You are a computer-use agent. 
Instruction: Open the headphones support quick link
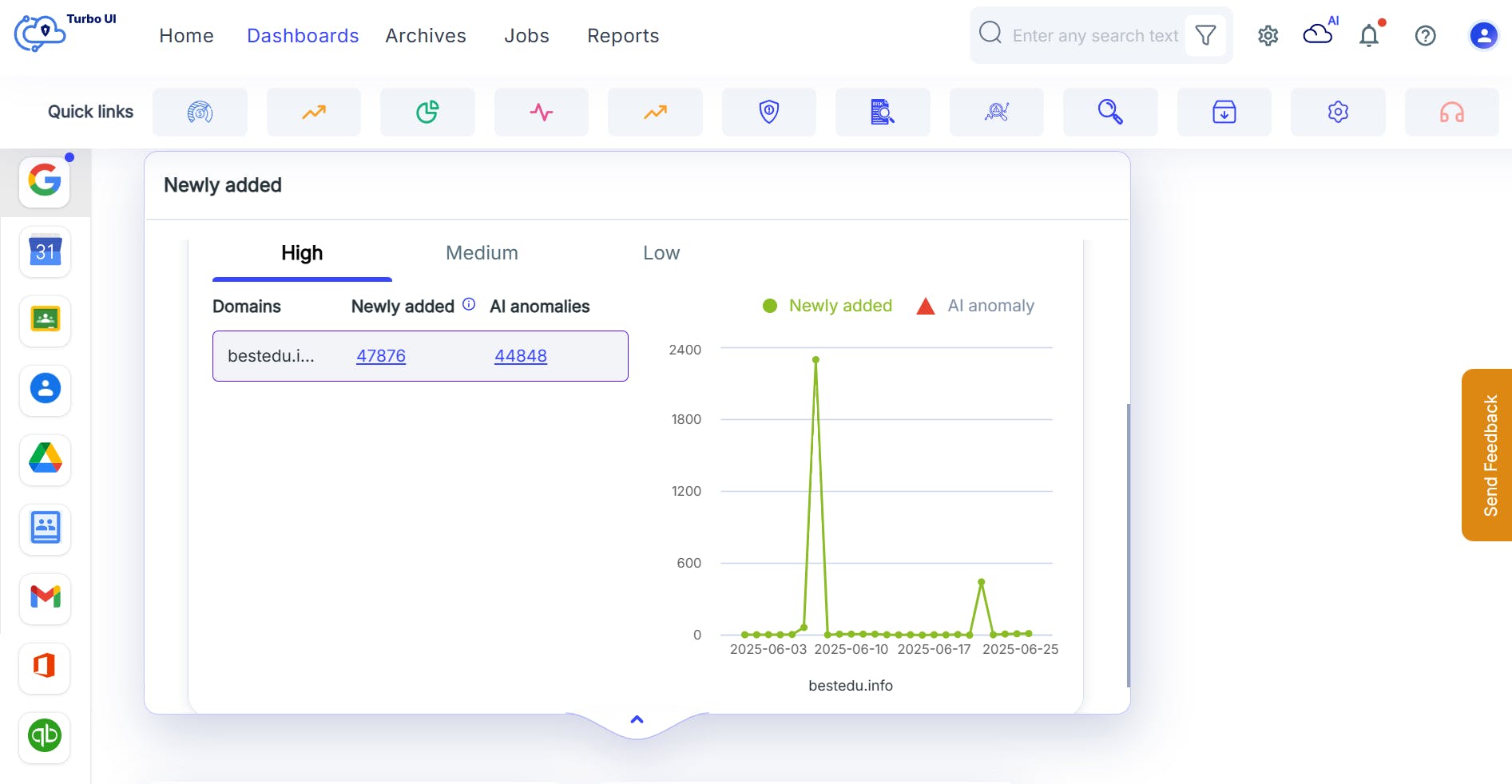point(1452,112)
